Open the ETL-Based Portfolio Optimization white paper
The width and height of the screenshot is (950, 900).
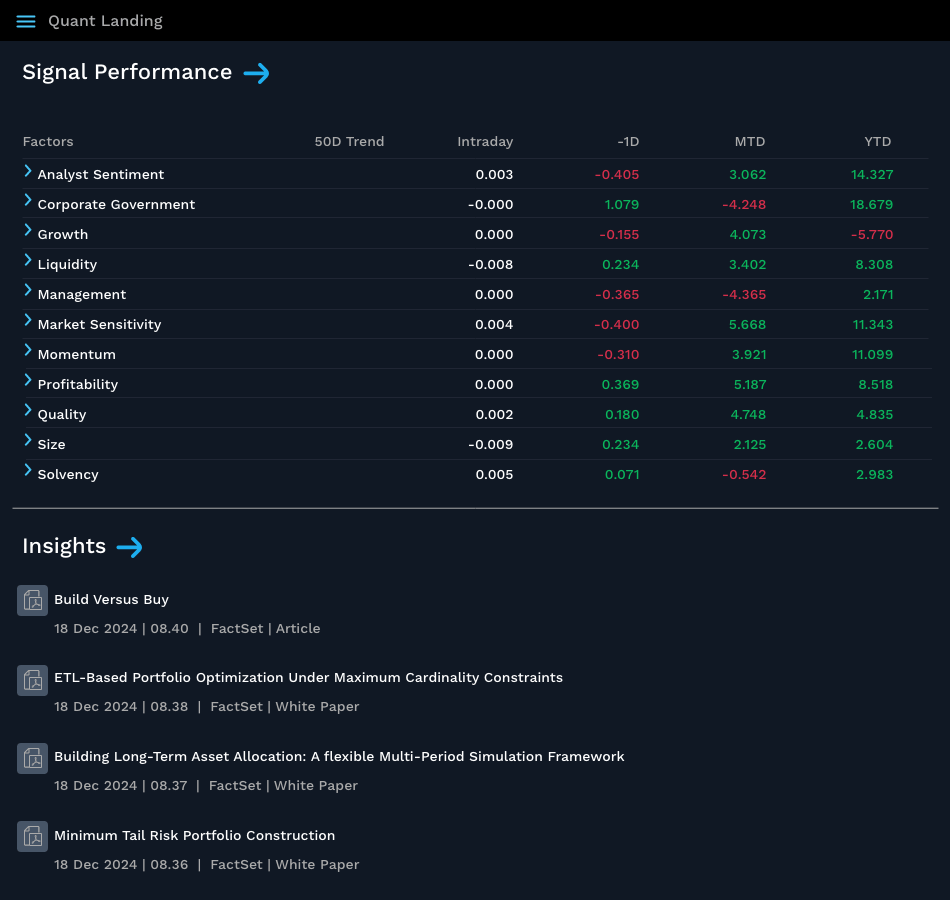[x=309, y=677]
